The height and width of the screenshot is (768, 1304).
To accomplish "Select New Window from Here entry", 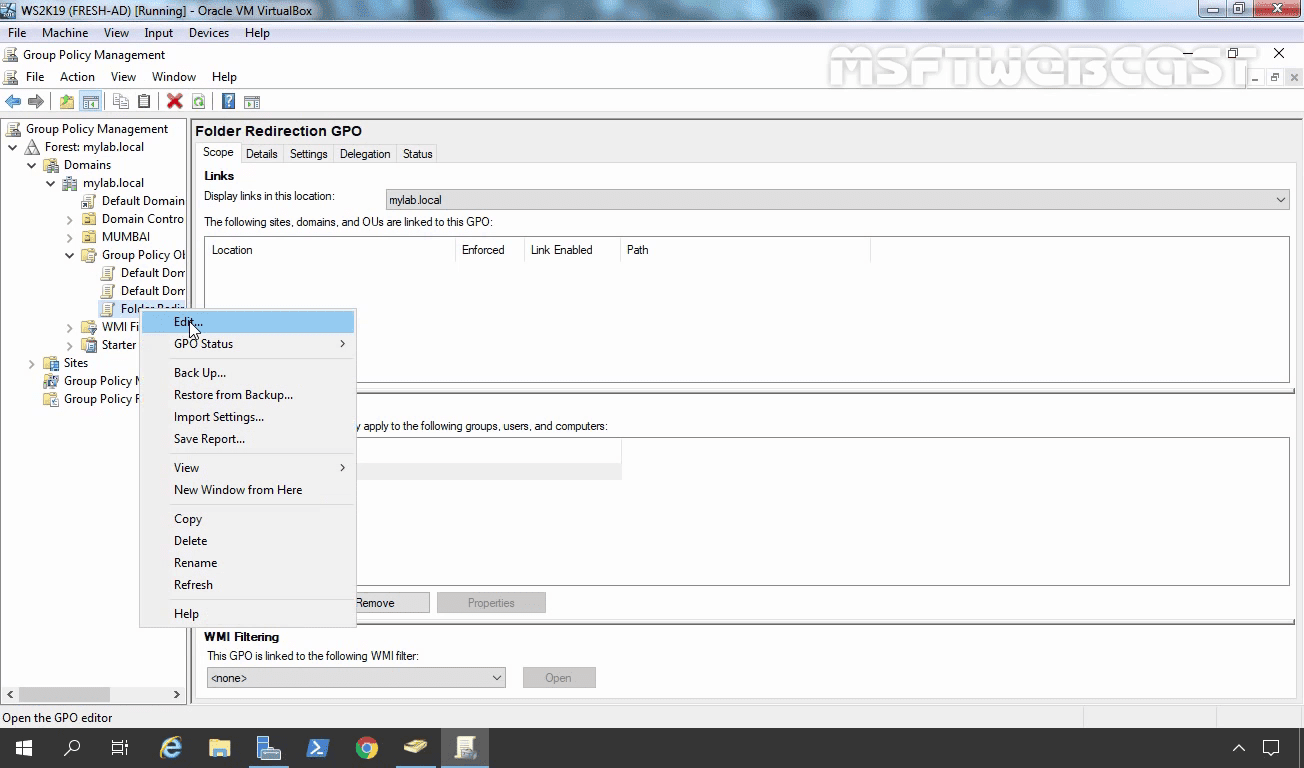I will click(x=248, y=490).
